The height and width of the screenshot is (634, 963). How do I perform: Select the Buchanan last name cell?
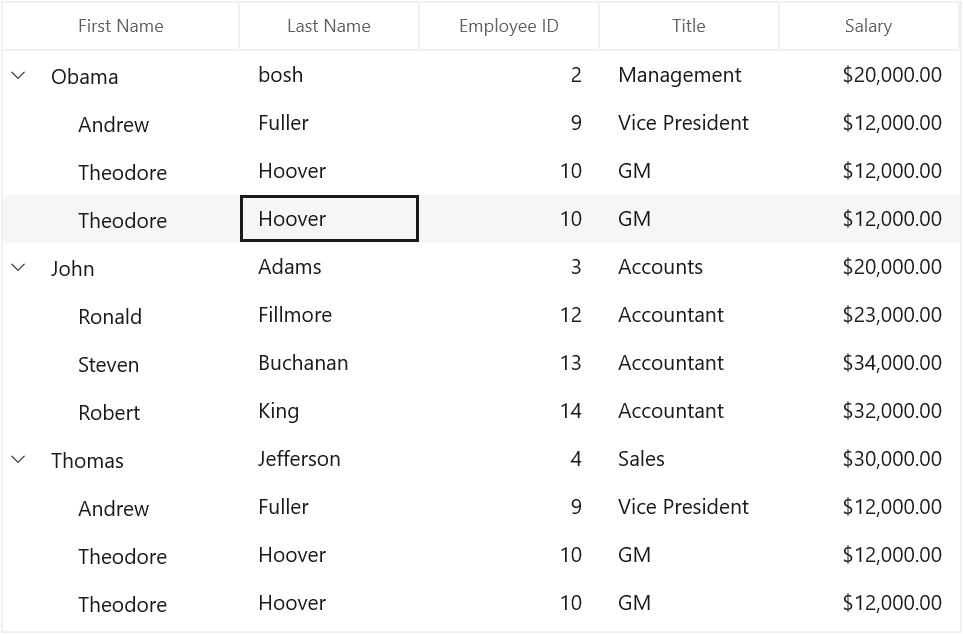pyautogui.click(x=329, y=362)
